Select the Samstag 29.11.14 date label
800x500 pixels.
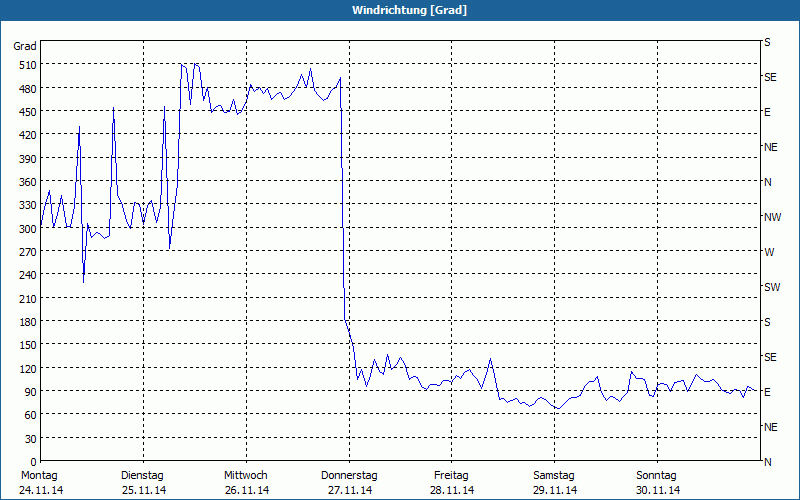coord(554,482)
